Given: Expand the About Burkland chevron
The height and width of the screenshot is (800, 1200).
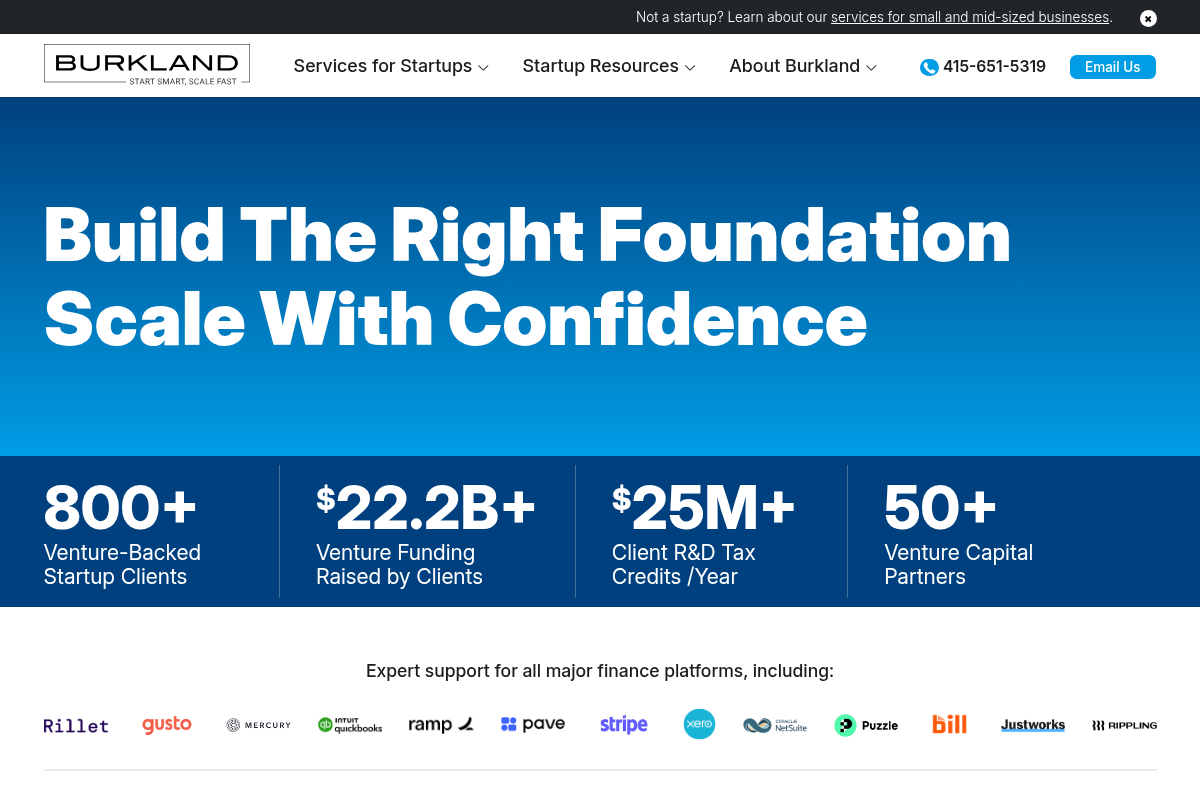Looking at the screenshot, I should 871,68.
